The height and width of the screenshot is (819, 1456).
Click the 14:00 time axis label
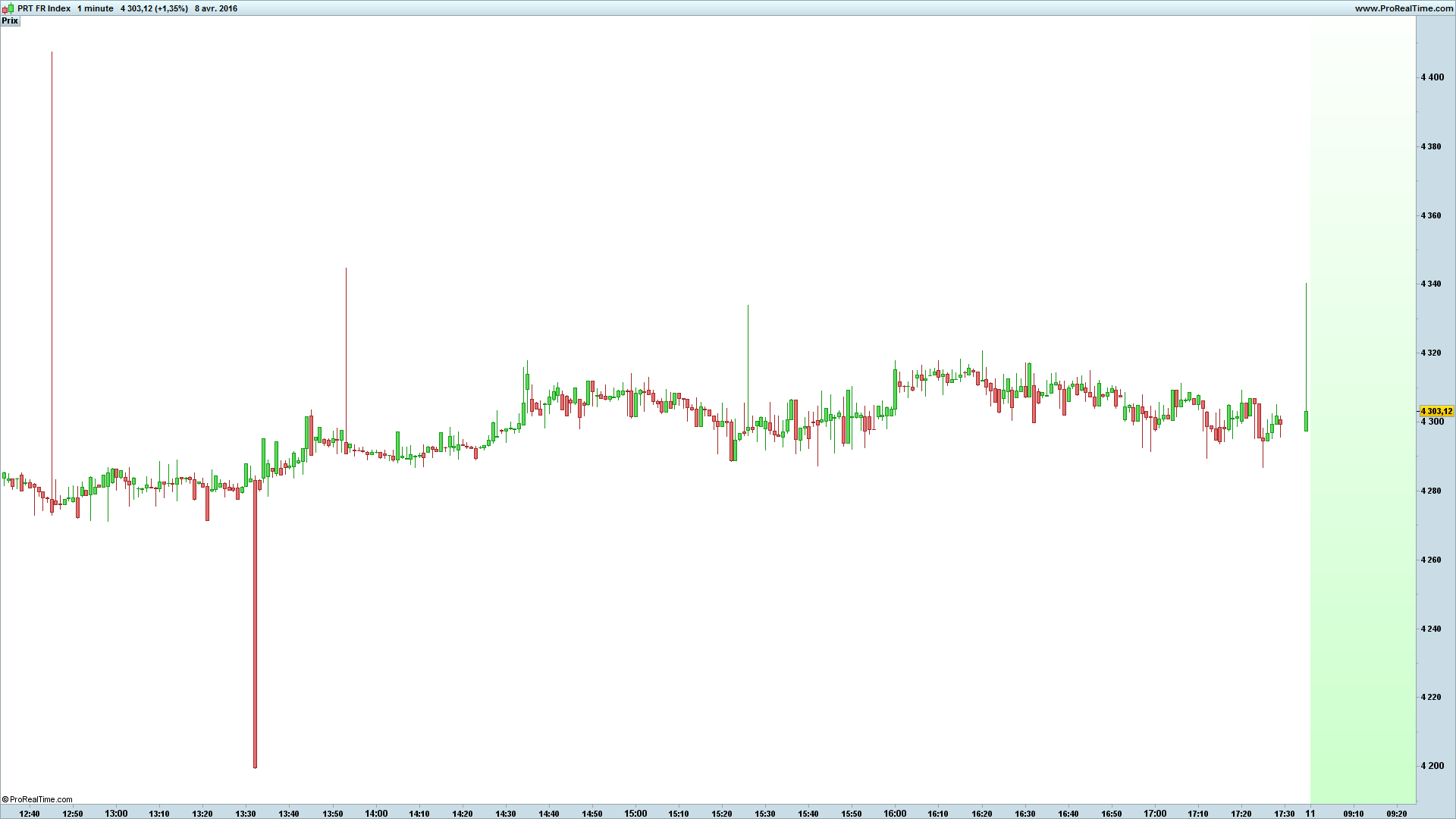(x=376, y=814)
